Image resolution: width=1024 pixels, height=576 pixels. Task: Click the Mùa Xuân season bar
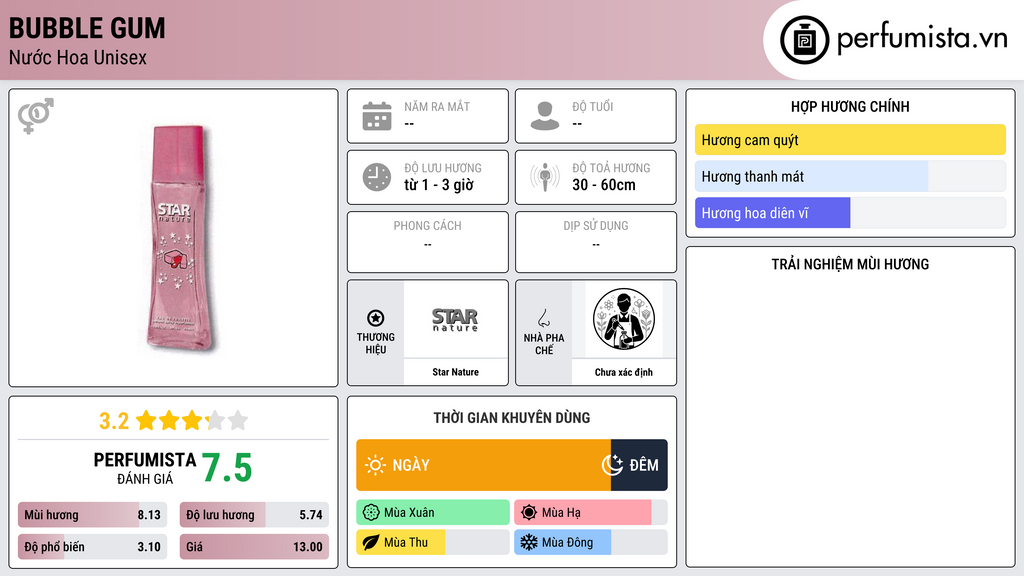pyautogui.click(x=433, y=513)
